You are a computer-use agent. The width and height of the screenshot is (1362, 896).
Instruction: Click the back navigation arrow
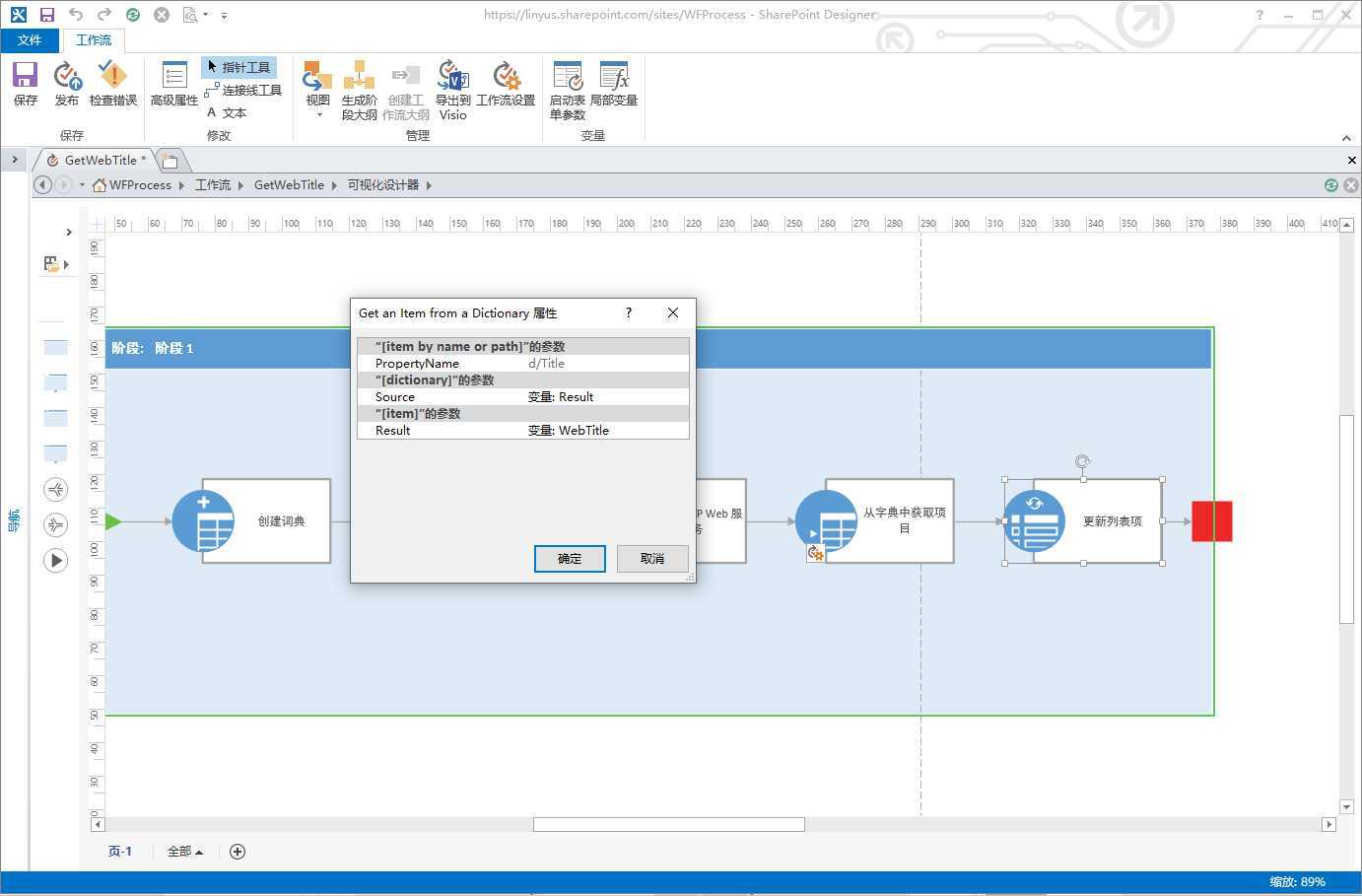tap(42, 185)
